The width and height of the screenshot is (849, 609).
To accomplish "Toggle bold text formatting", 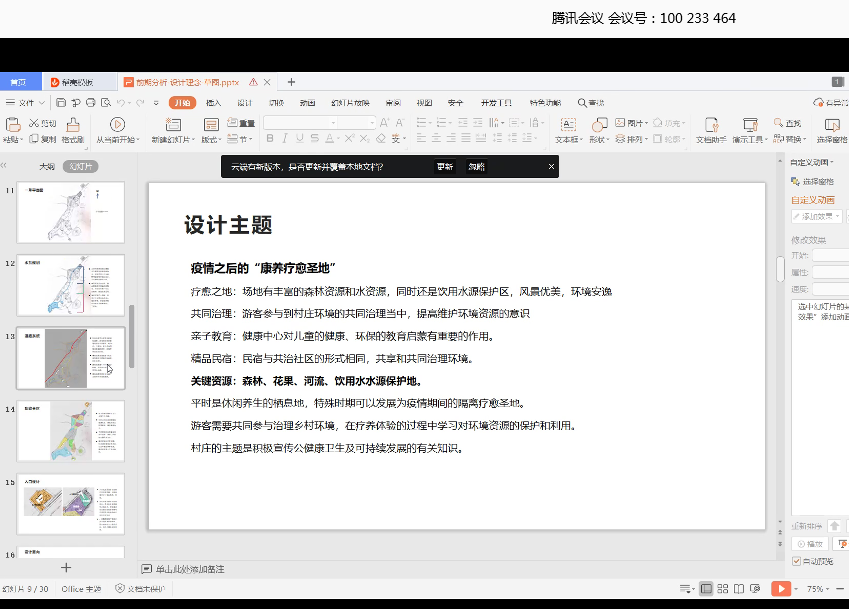I will click(x=270, y=139).
